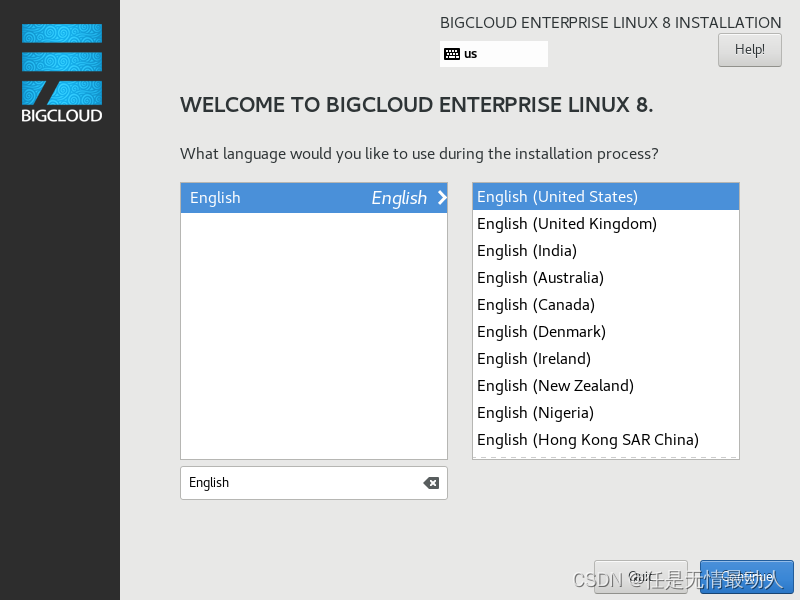Select English (New Zealand) locale
Viewport: 800px width, 600px height.
click(606, 386)
